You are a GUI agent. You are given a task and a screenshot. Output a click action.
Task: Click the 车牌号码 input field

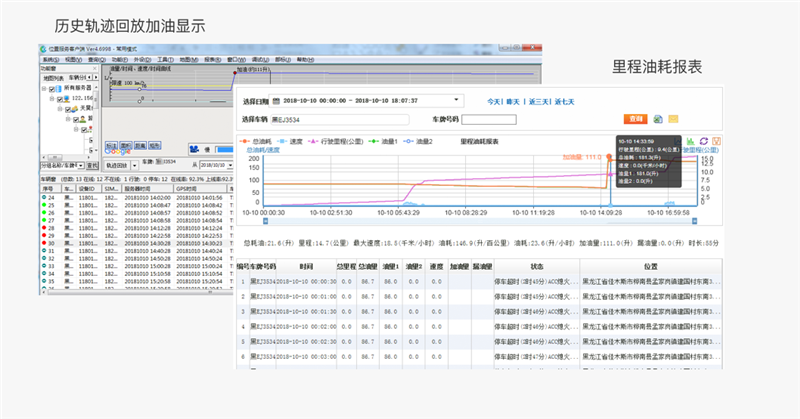pyautogui.click(x=489, y=119)
